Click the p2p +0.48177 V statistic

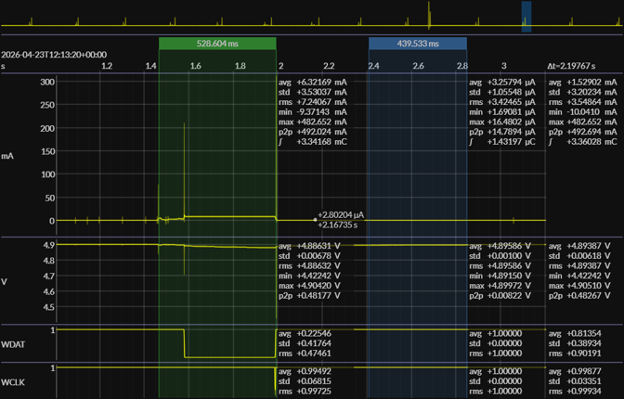point(309,296)
